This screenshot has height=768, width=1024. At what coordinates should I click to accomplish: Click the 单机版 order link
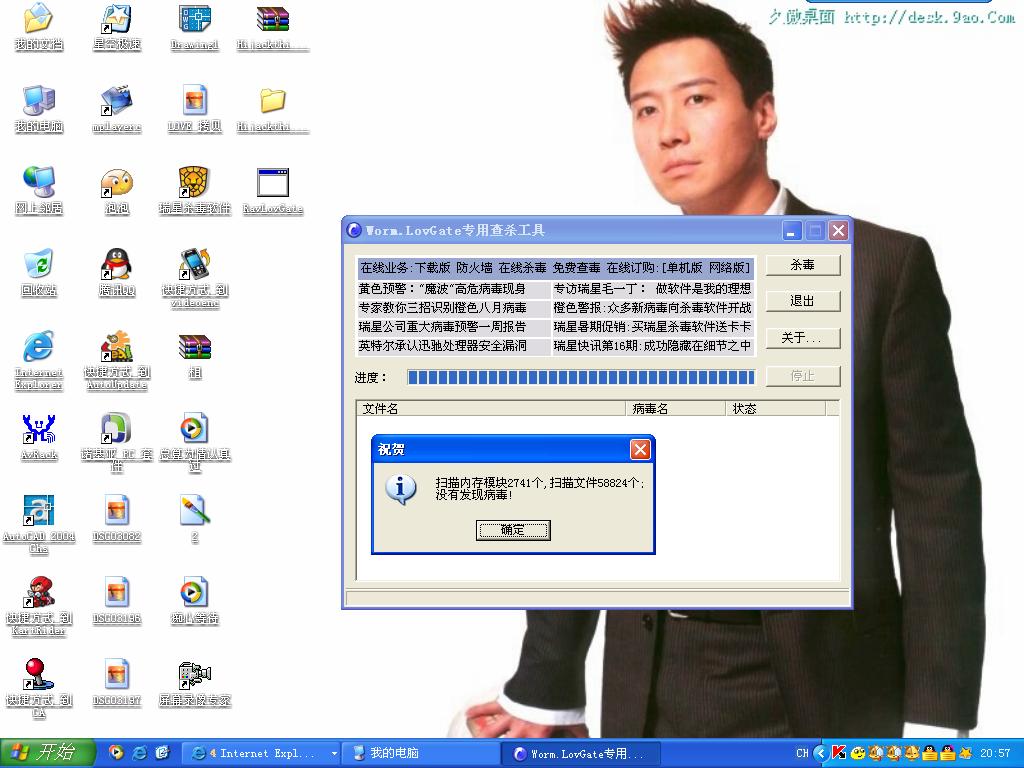point(684,268)
